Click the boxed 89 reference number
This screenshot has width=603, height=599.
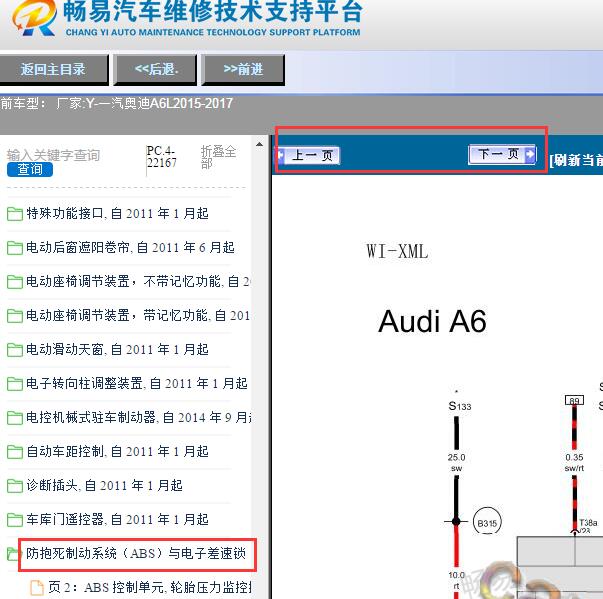click(575, 400)
